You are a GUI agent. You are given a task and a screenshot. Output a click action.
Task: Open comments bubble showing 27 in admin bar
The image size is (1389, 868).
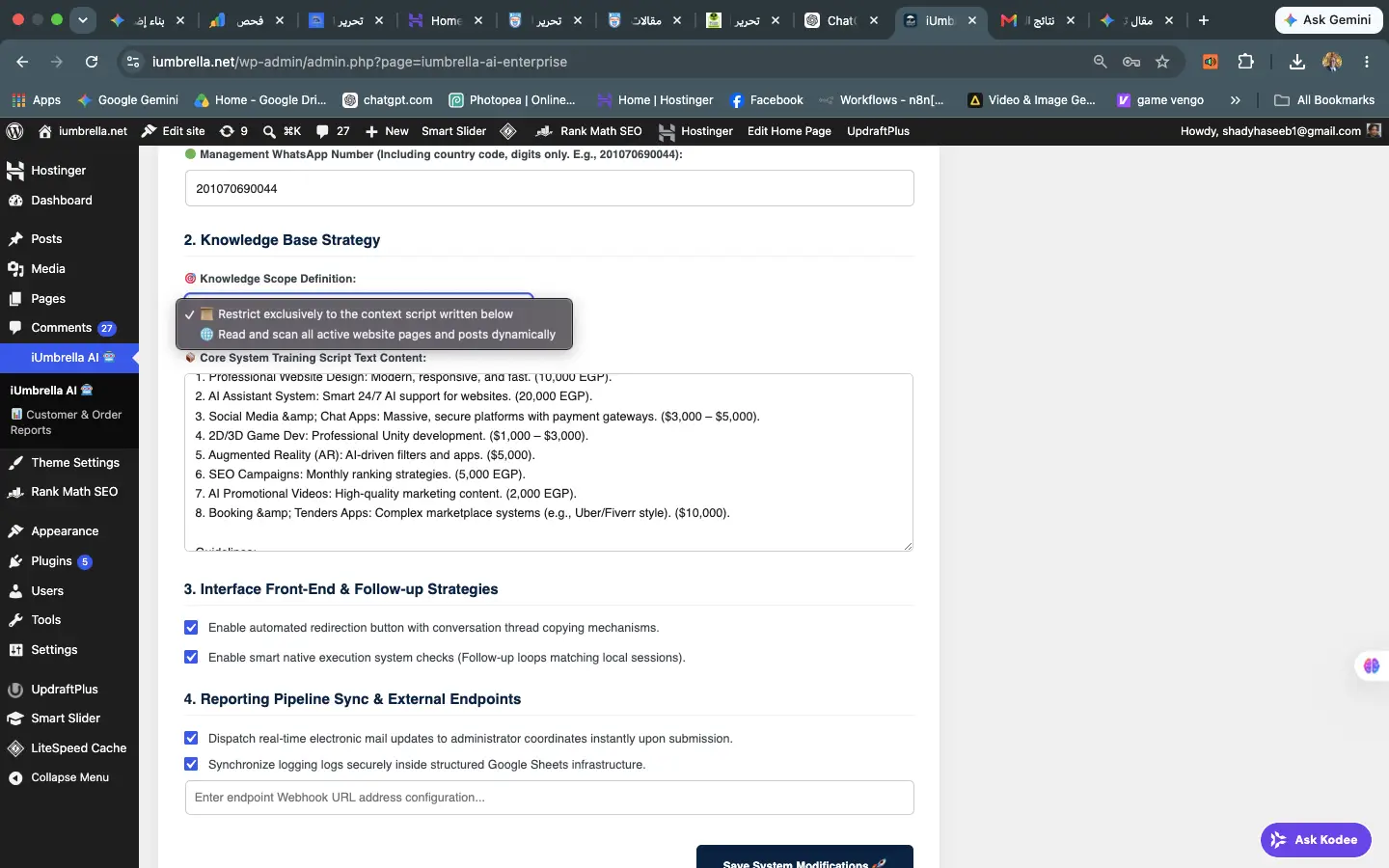tap(333, 131)
